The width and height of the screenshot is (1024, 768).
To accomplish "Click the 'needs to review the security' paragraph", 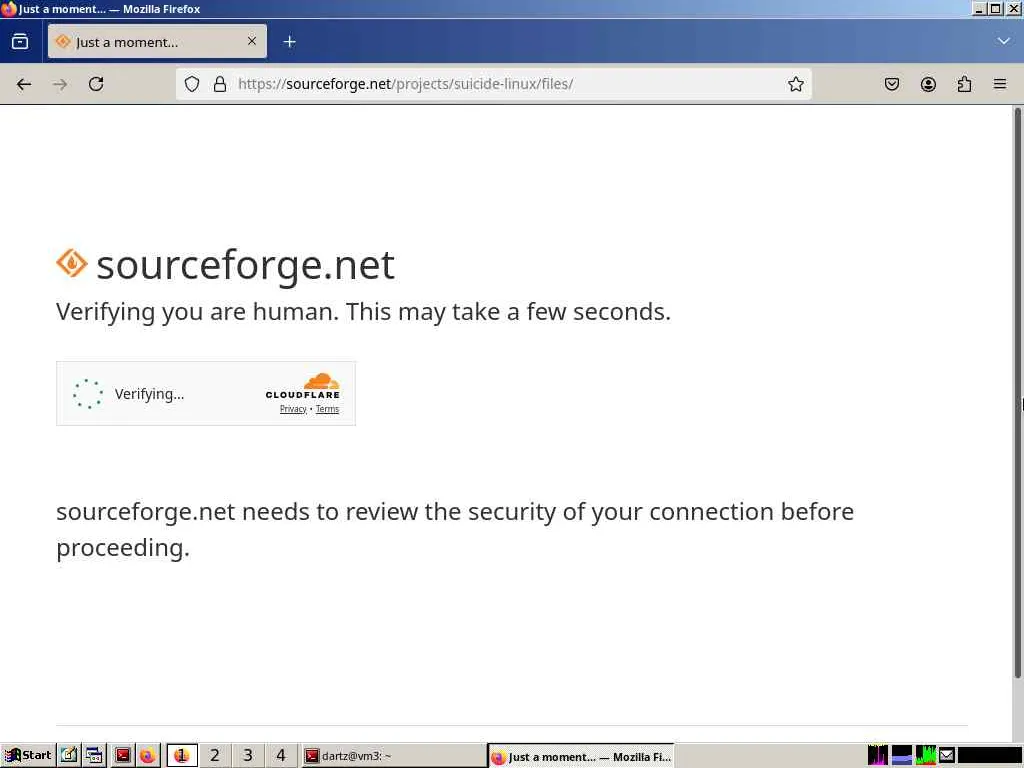I will [455, 529].
